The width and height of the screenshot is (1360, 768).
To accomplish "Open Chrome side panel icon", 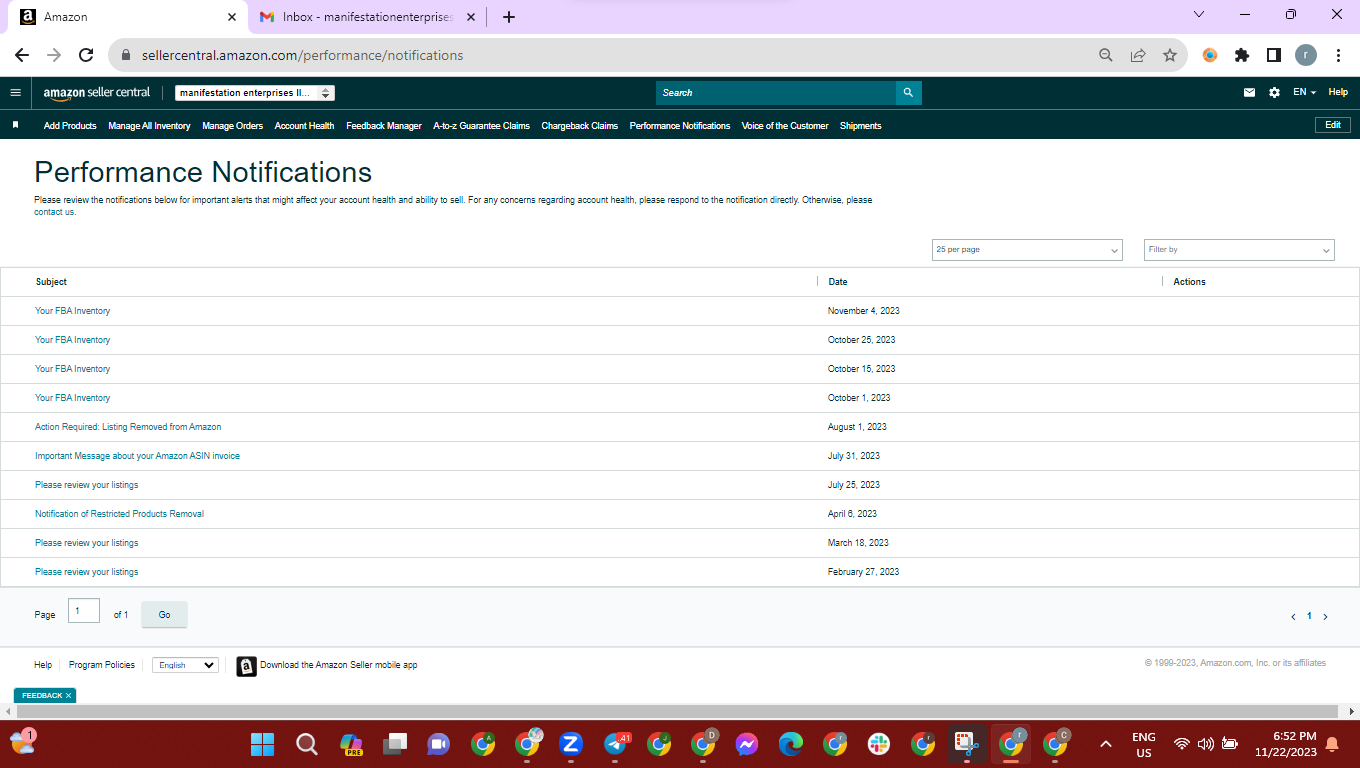I will pos(1274,55).
